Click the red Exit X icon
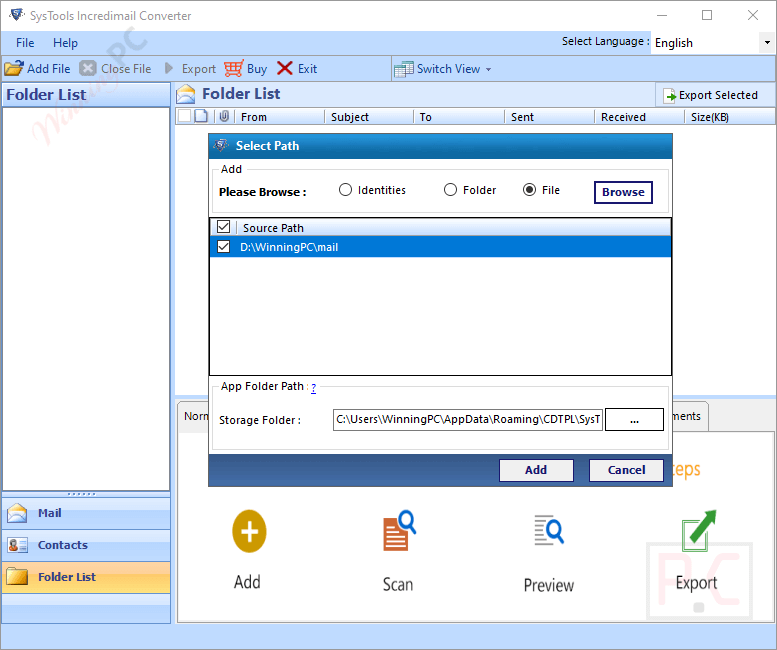The width and height of the screenshot is (777, 650). coord(284,68)
